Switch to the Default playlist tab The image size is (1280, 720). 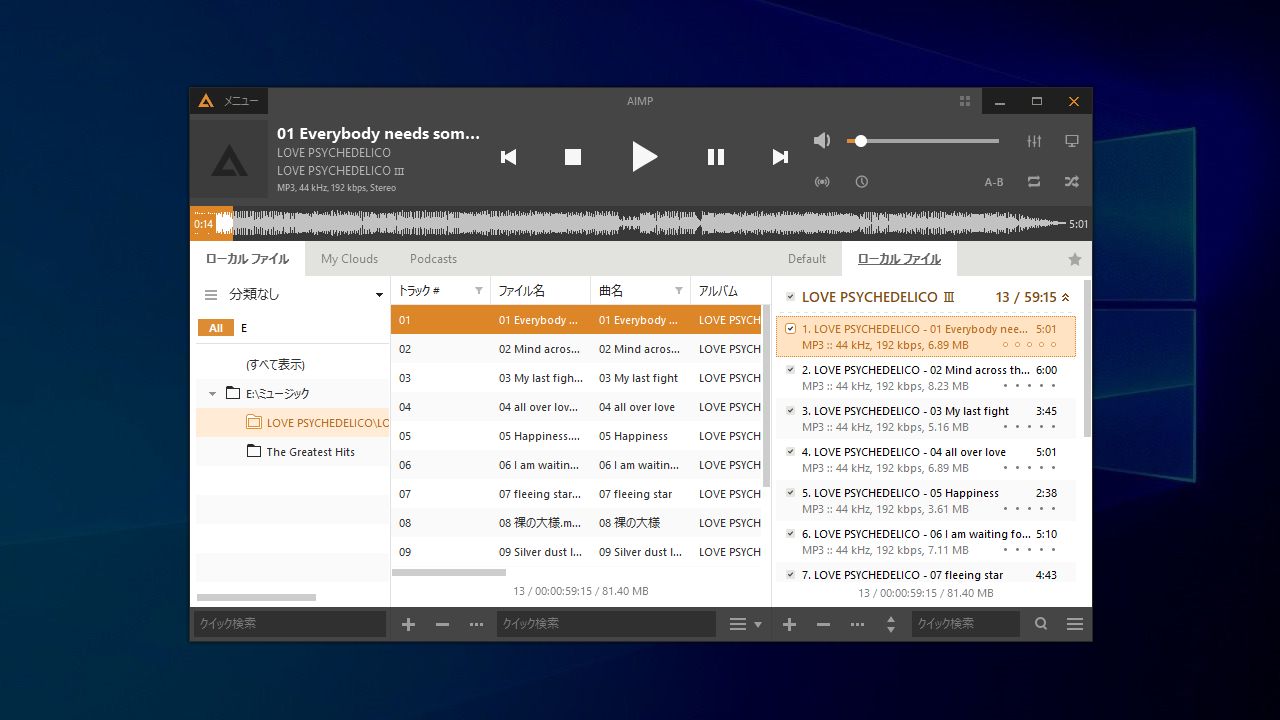click(806, 259)
